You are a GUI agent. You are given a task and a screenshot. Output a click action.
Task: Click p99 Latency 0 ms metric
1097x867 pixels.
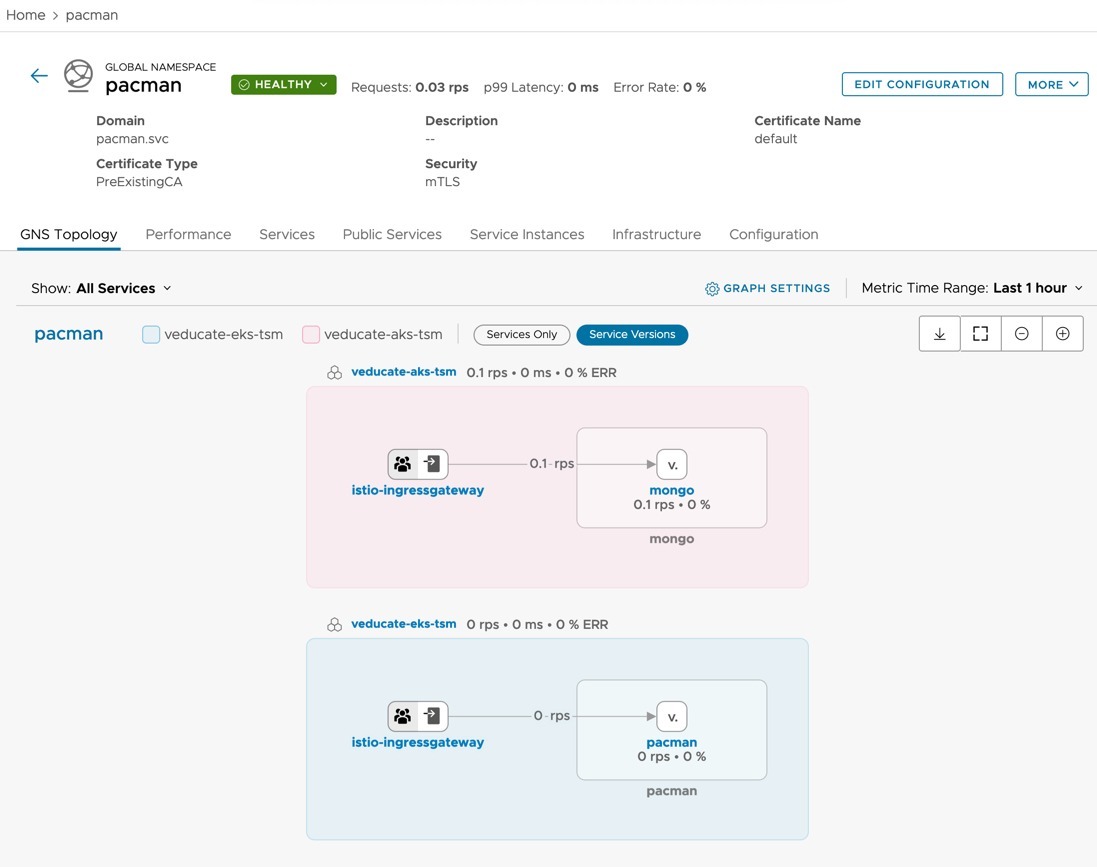(x=541, y=87)
